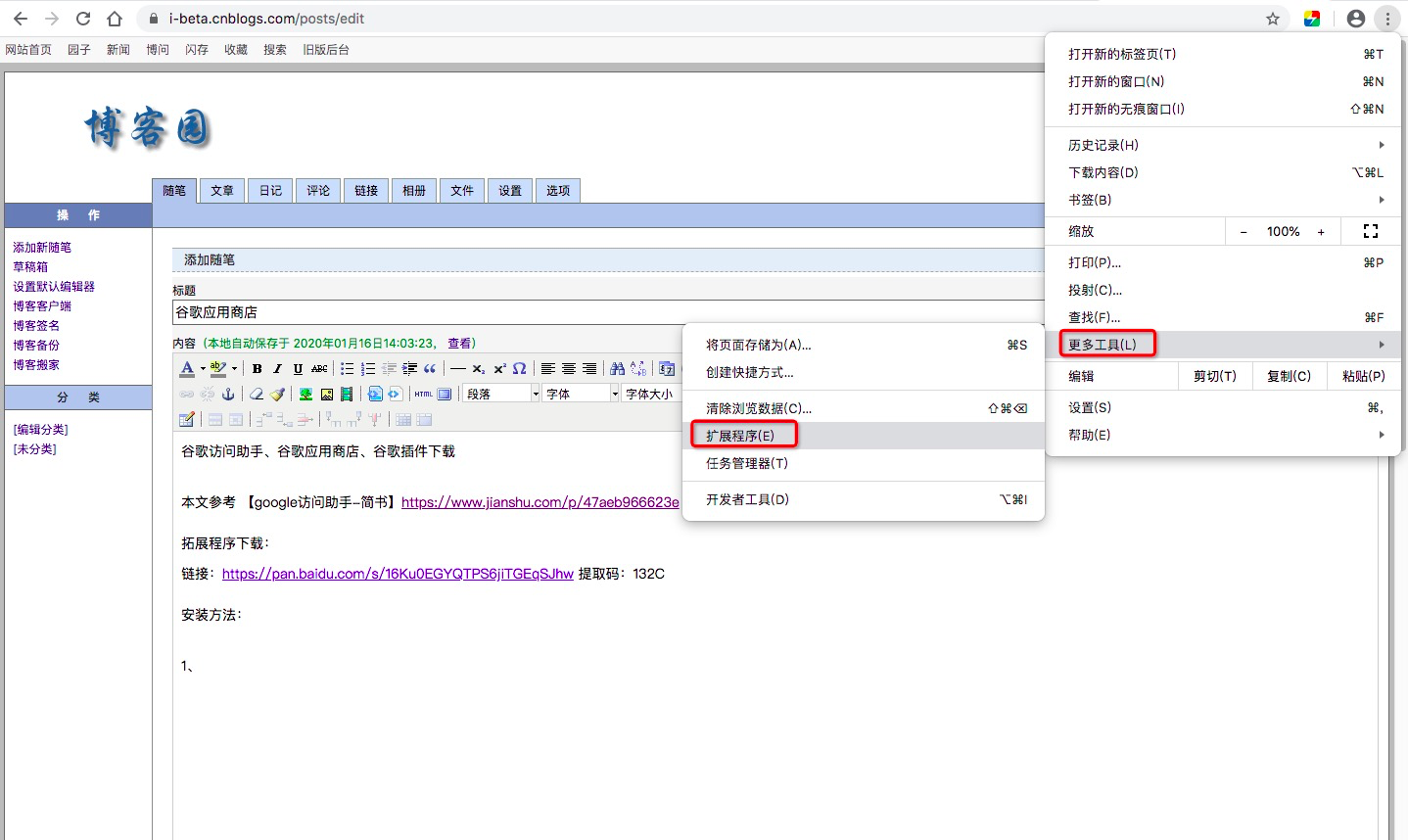
Task: Apply bold formatting in editor toolbar
Action: [x=257, y=369]
